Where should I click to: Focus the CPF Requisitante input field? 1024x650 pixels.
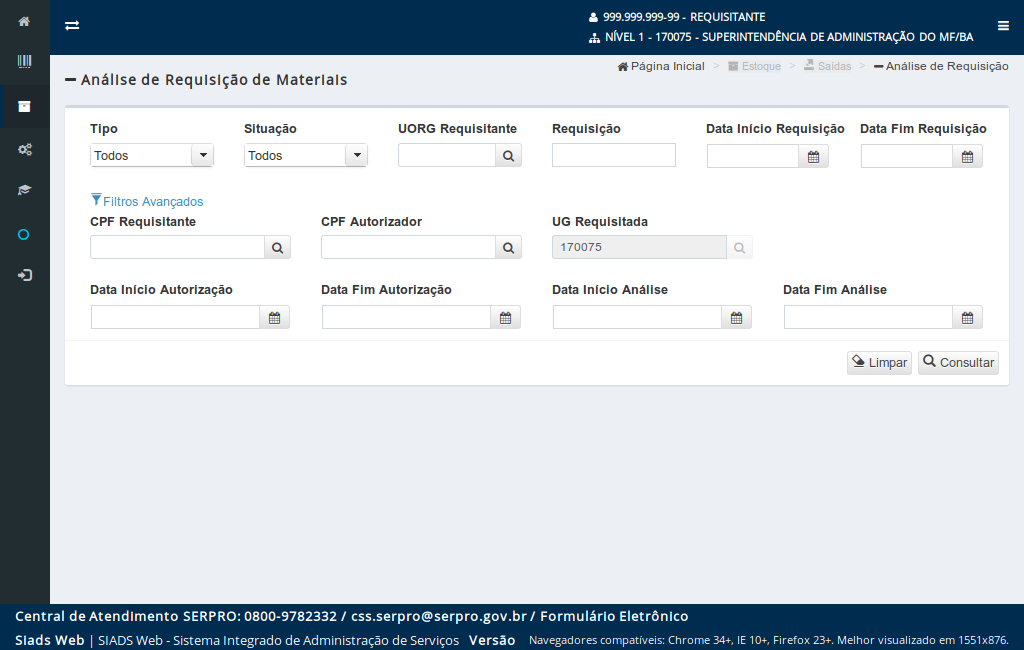pos(177,248)
